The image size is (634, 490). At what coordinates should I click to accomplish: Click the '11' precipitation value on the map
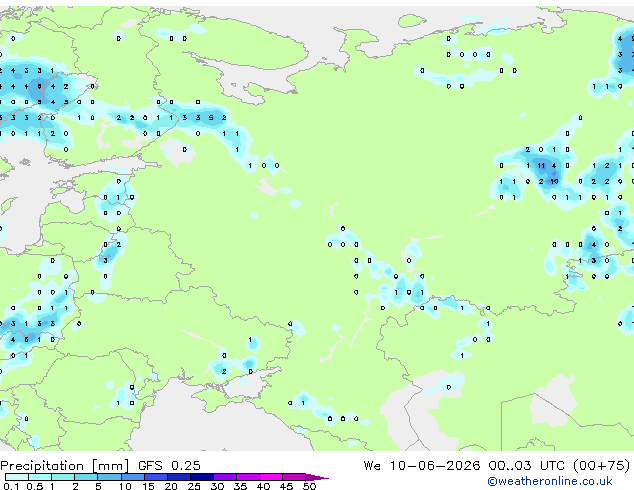[541, 165]
